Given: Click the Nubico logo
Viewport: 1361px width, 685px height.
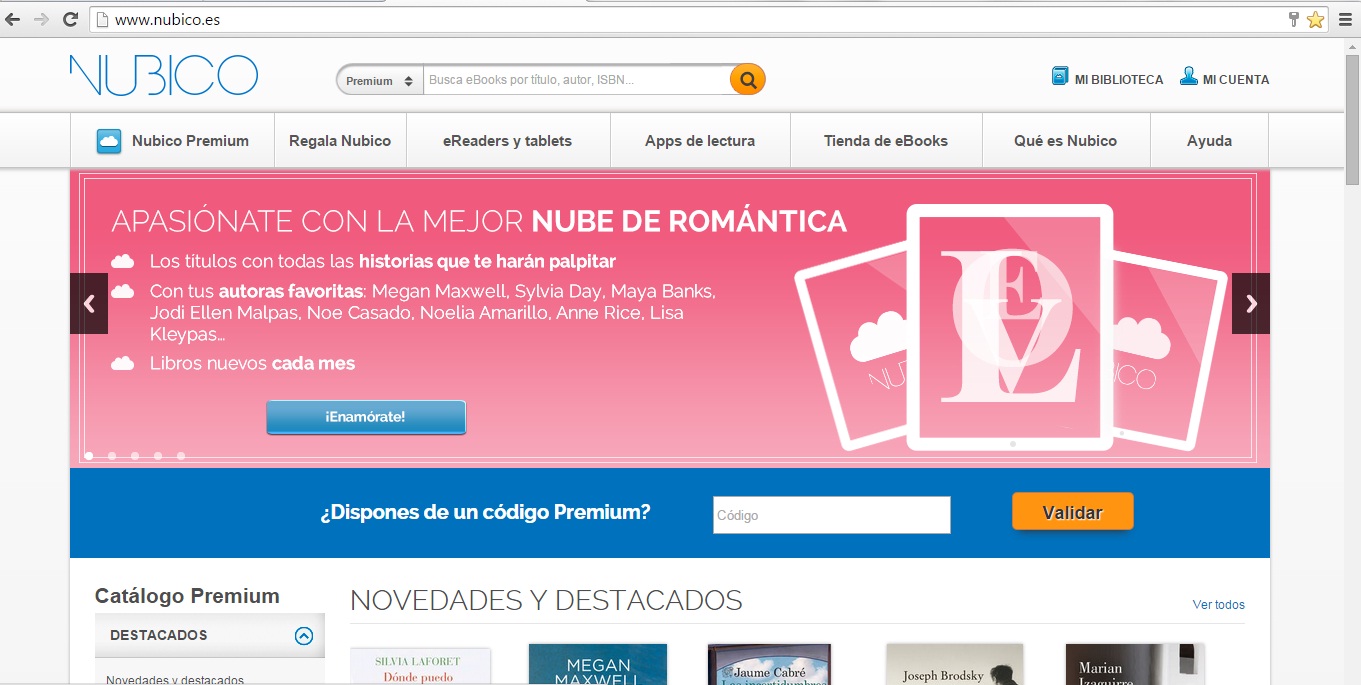Looking at the screenshot, I should pyautogui.click(x=164, y=76).
